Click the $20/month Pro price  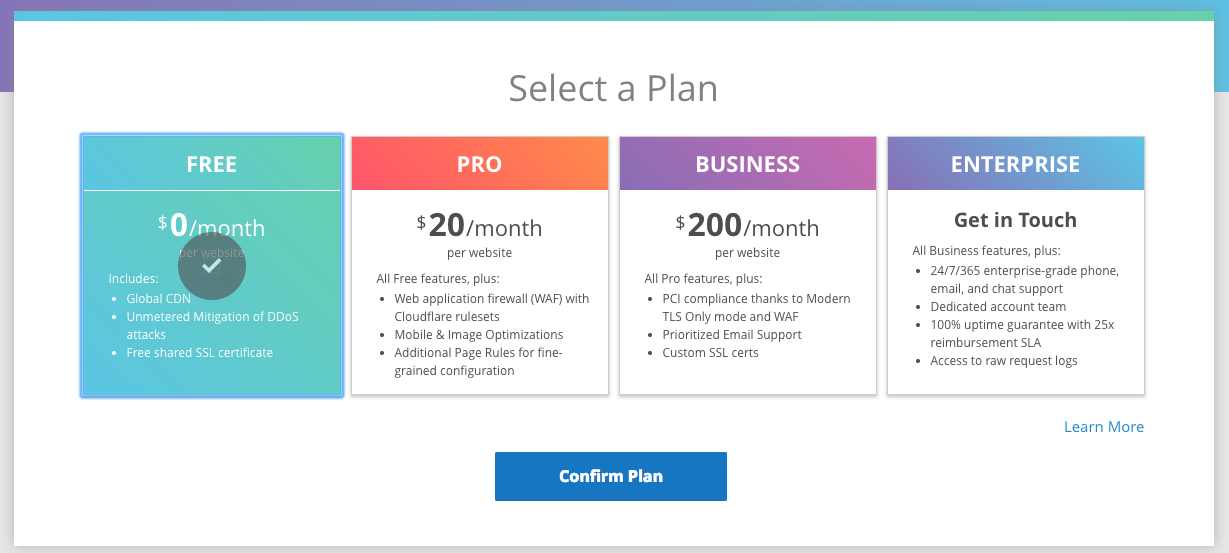(480, 226)
